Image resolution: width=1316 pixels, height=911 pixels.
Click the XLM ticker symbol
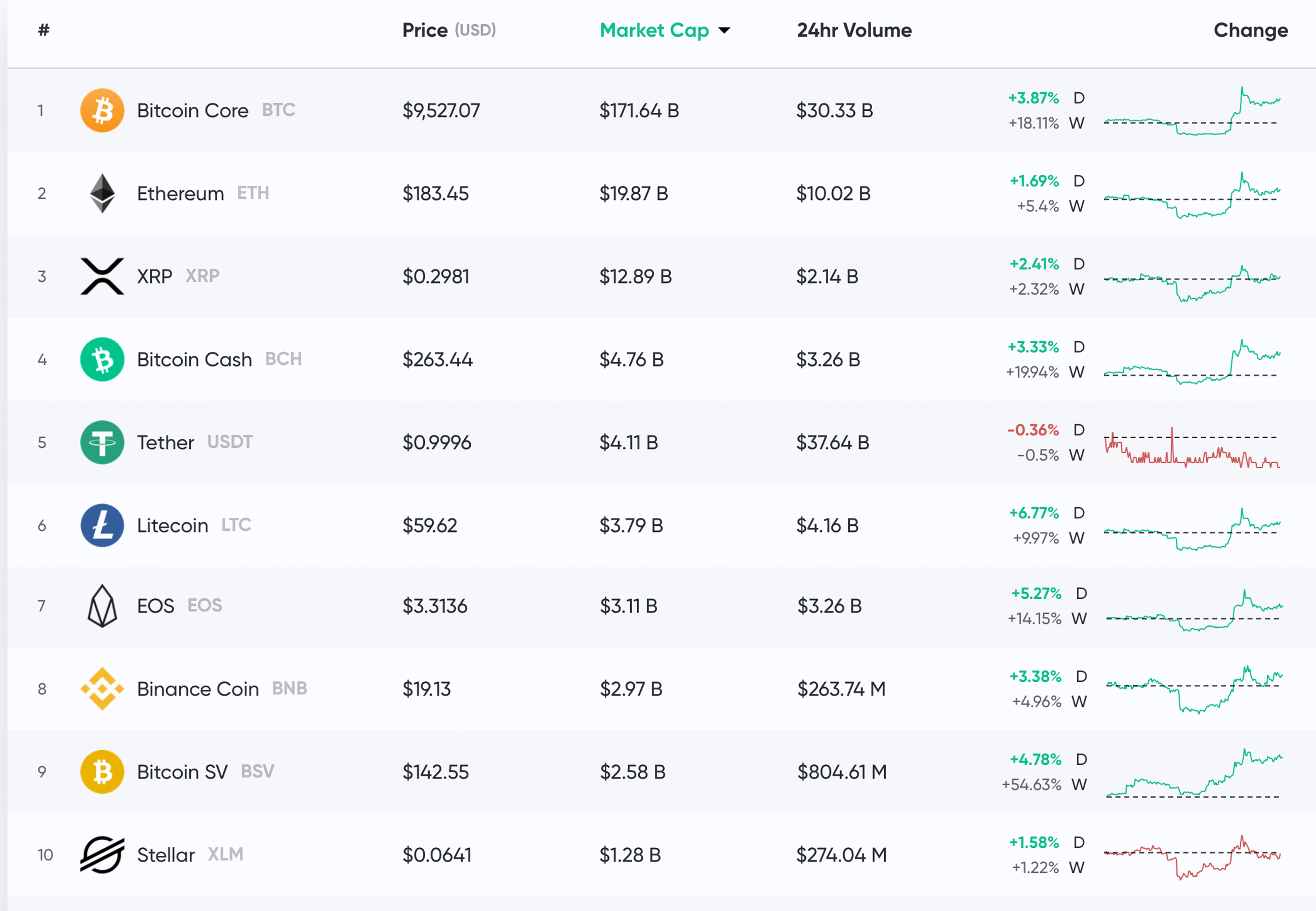tap(225, 854)
